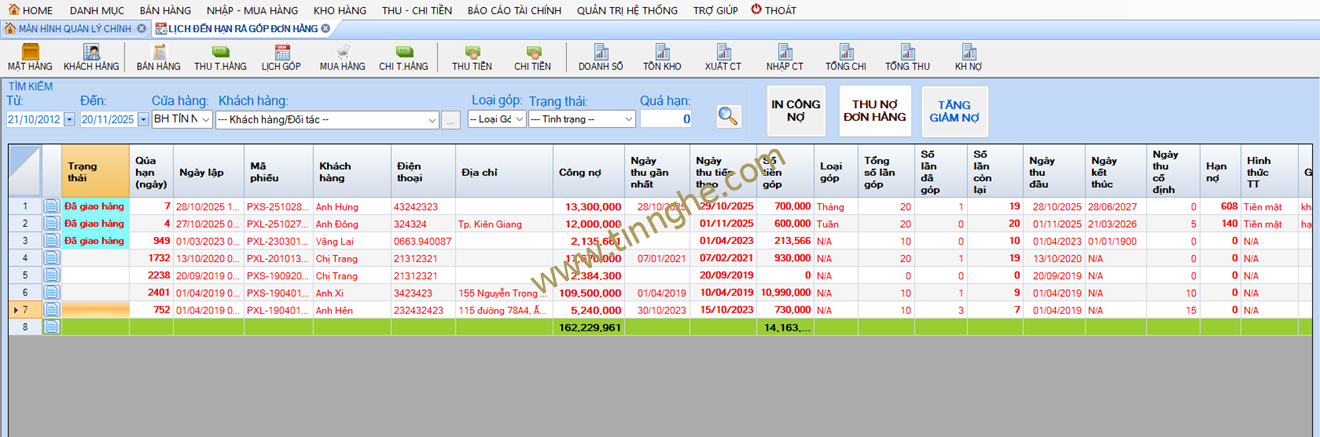1320x437 pixels.
Task: Click the Thu Nợ Đơn Hàng button
Action: pyautogui.click(x=874, y=110)
